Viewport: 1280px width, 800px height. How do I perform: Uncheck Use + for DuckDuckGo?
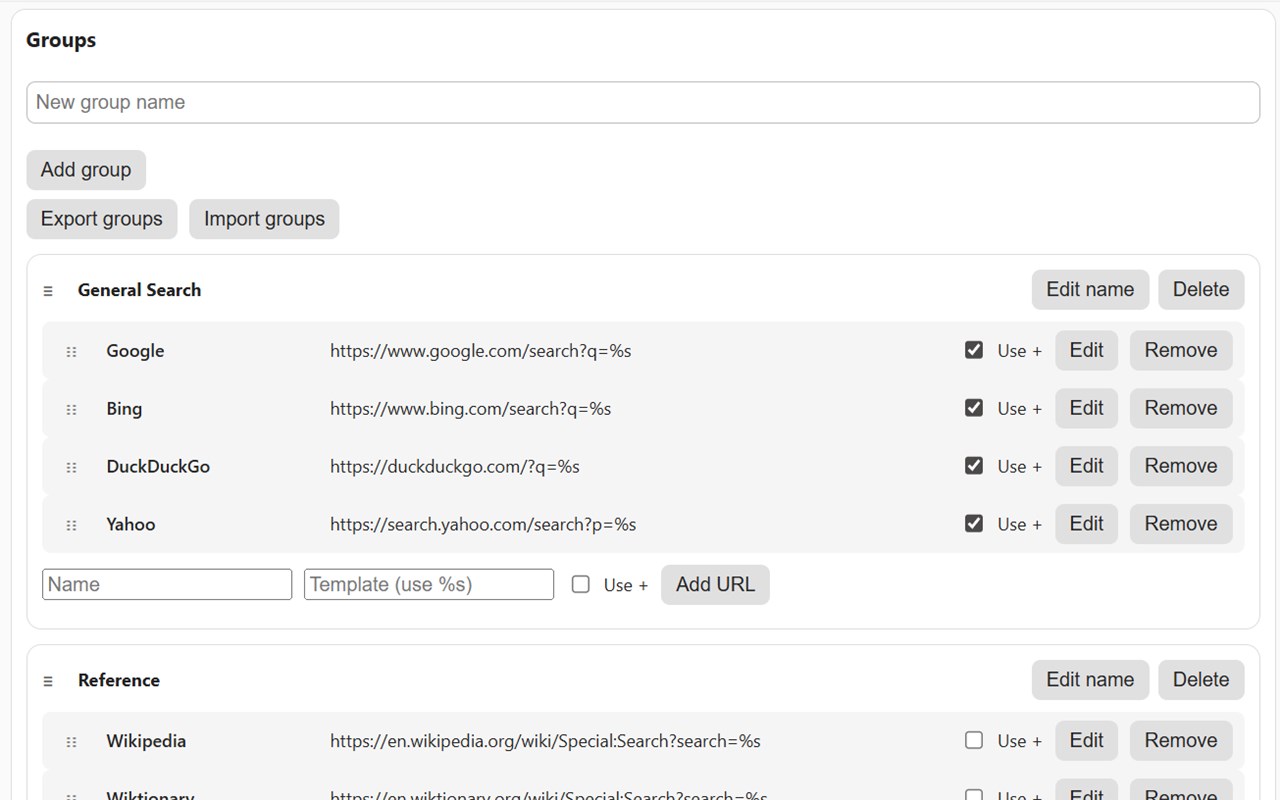(974, 466)
